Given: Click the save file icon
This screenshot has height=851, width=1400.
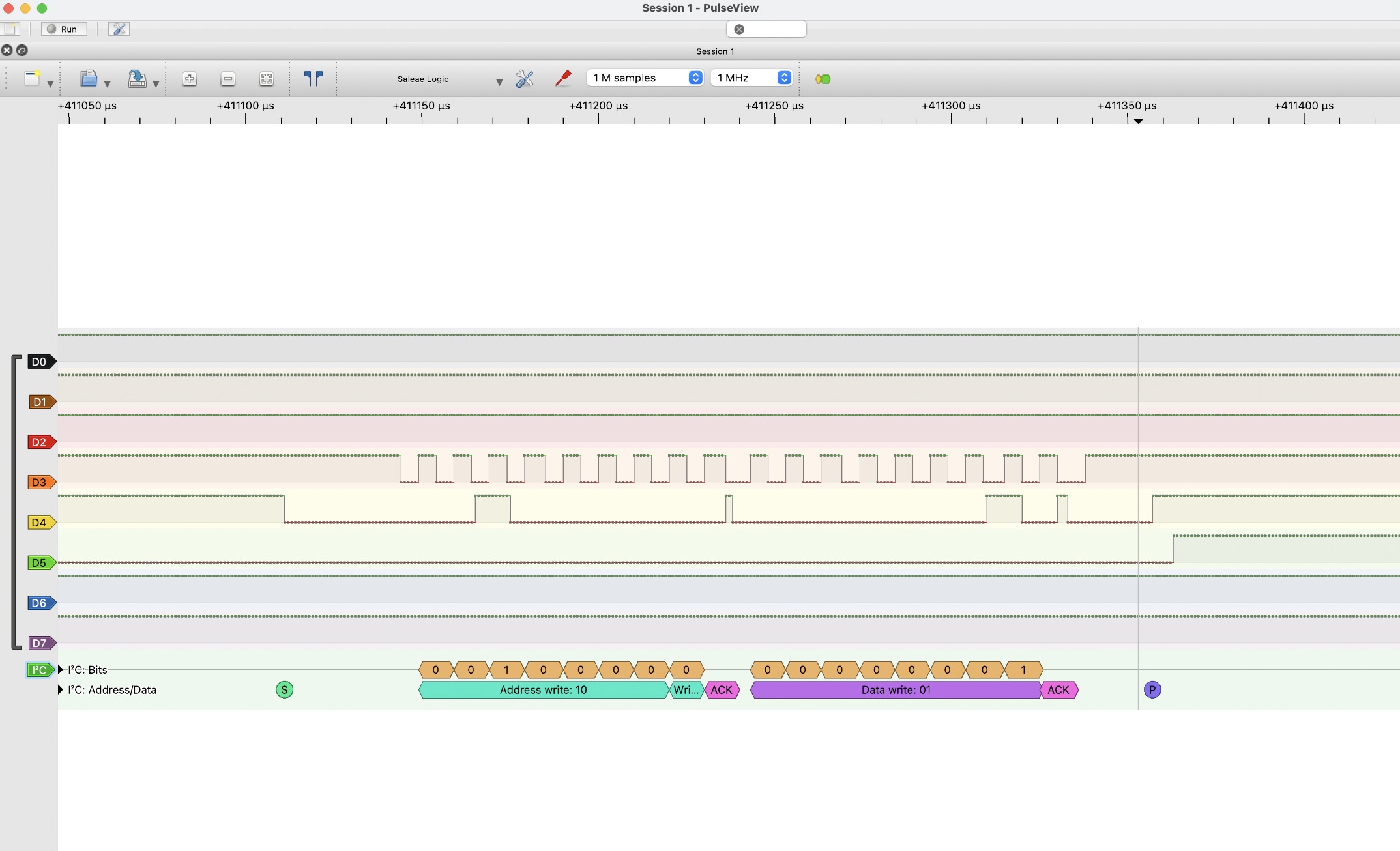Looking at the screenshot, I should (137, 79).
